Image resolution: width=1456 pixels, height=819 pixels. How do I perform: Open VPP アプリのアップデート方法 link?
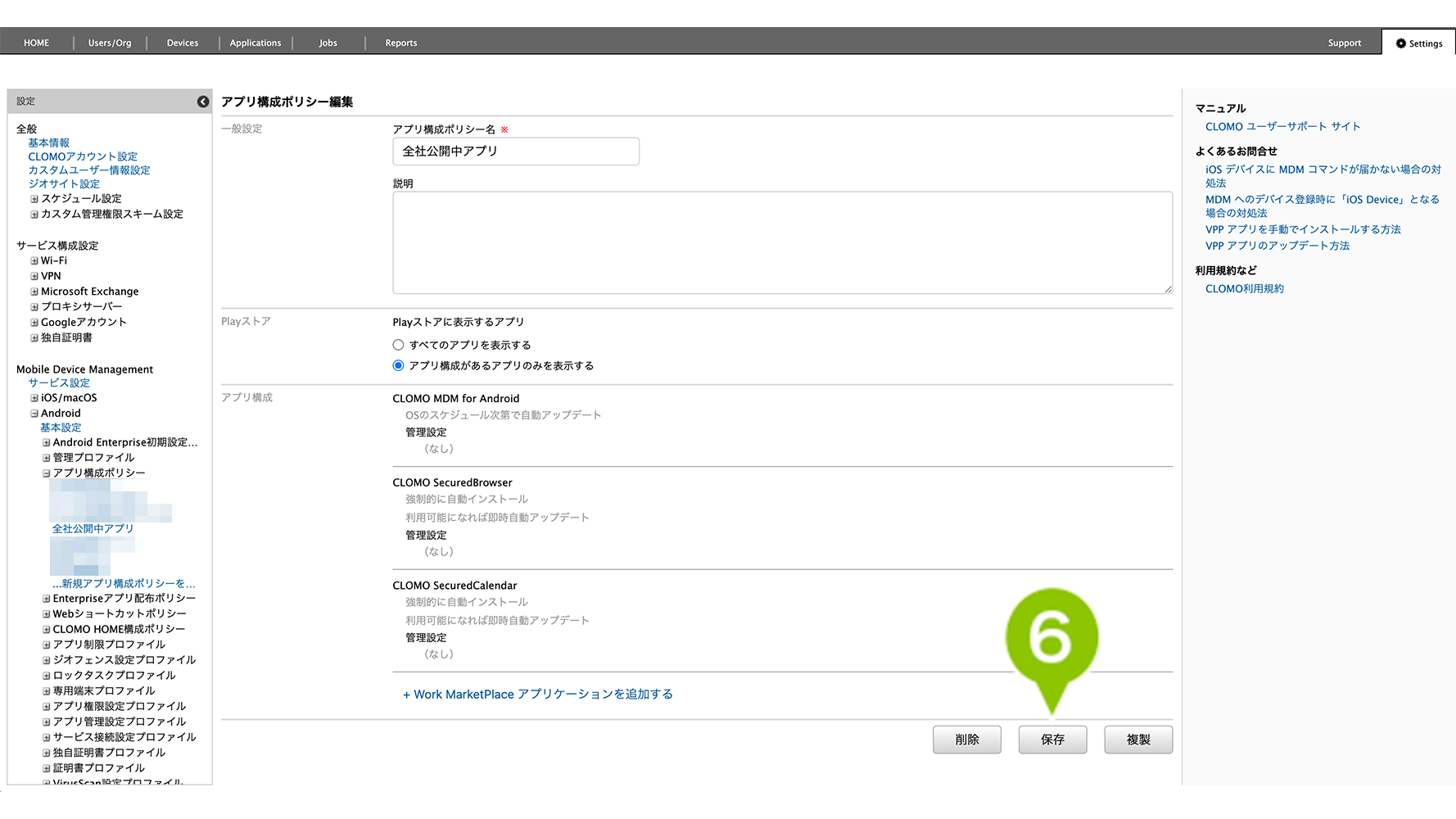click(1277, 246)
